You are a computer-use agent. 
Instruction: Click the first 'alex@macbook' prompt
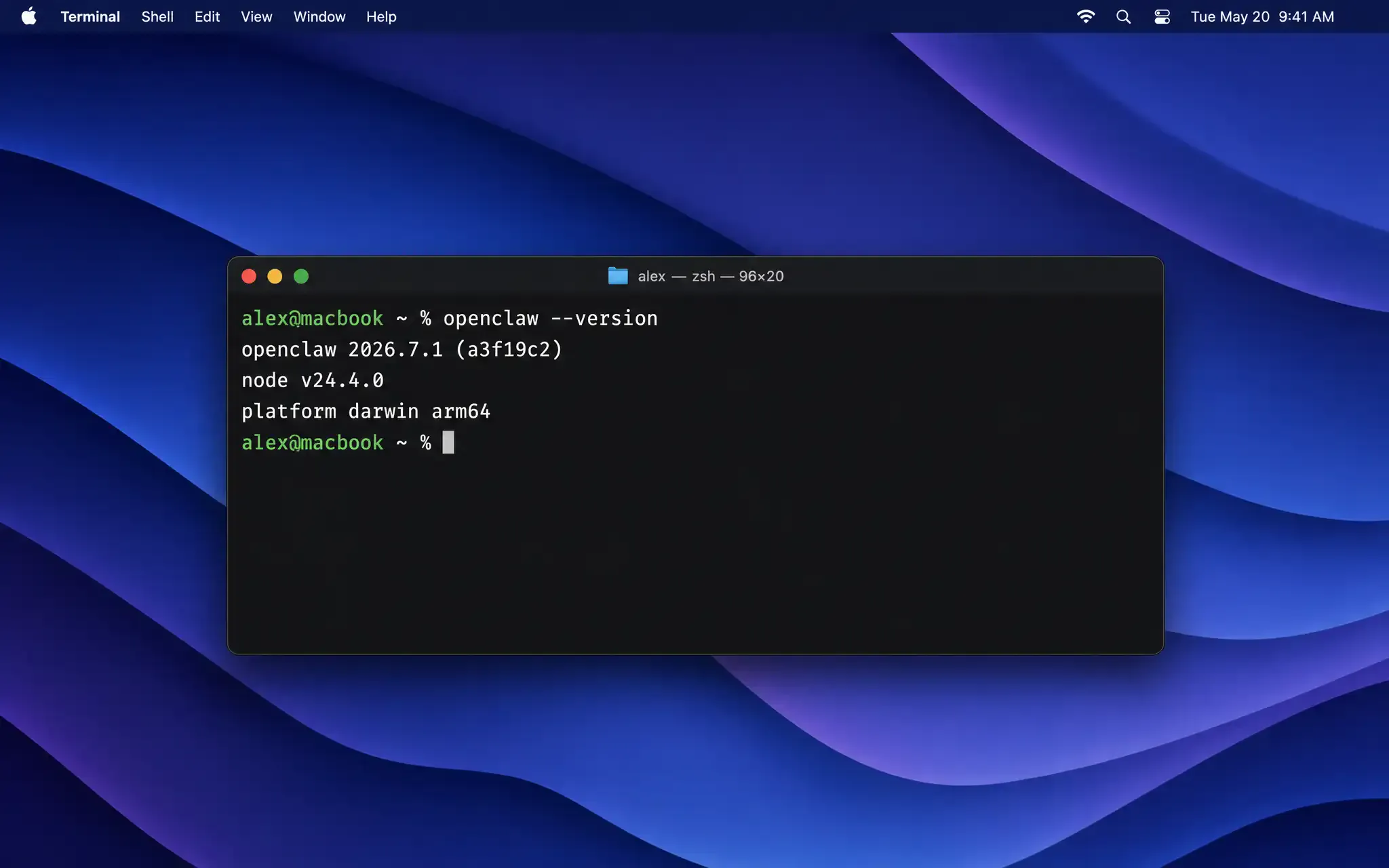coord(313,318)
